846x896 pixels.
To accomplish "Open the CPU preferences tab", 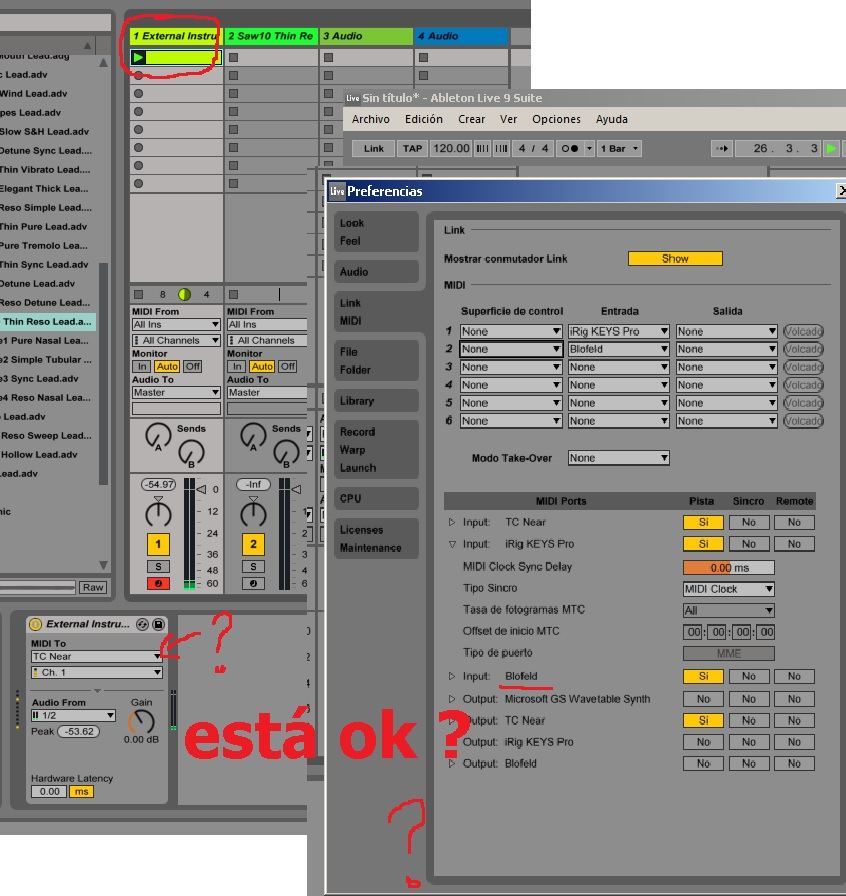I will (x=376, y=498).
